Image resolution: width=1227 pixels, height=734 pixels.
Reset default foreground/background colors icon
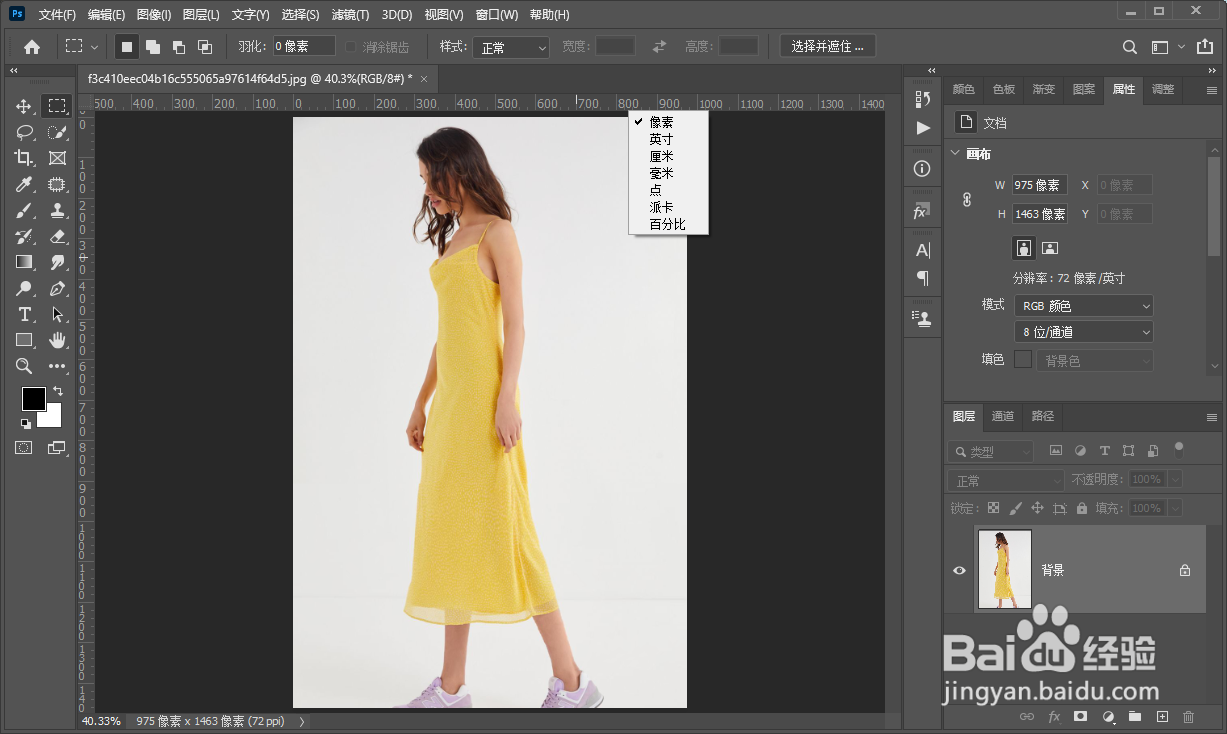click(26, 423)
